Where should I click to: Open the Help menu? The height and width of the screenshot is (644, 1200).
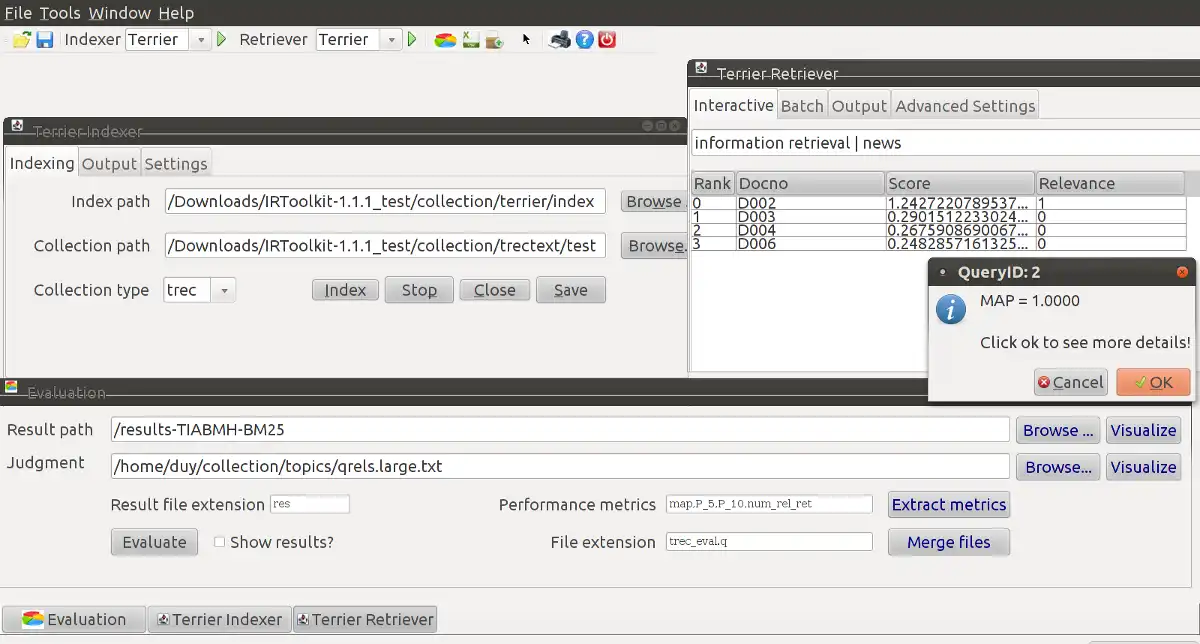point(175,13)
